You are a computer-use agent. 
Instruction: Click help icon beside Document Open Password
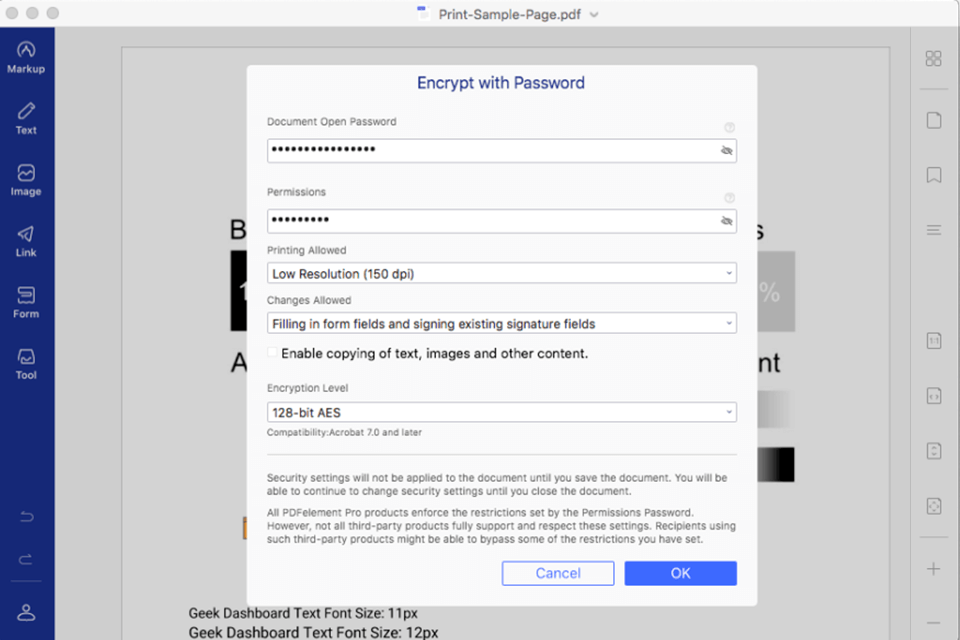[729, 127]
